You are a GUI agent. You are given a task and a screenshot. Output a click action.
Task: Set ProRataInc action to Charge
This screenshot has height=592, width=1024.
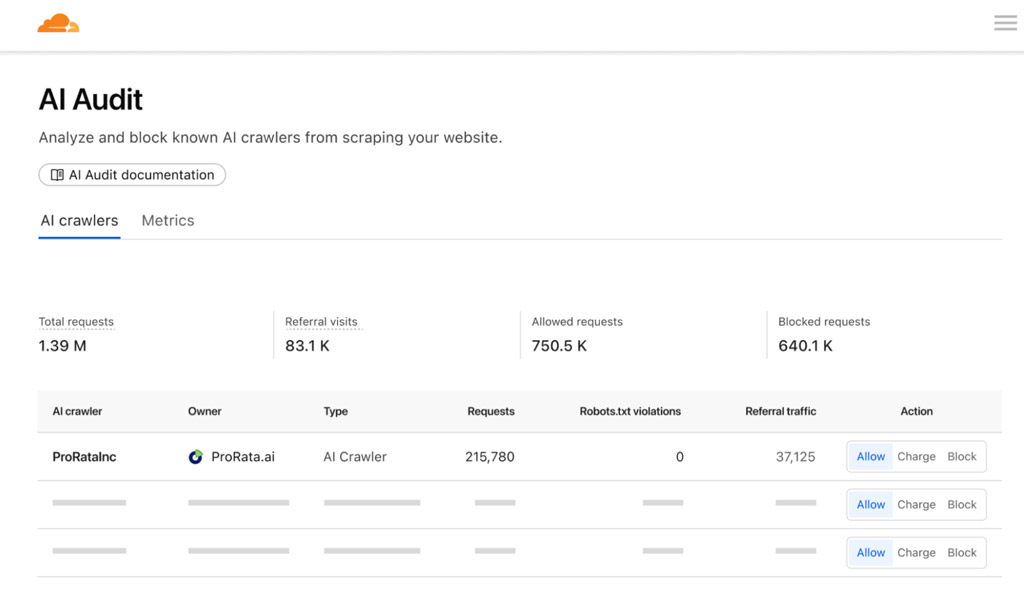tap(916, 457)
